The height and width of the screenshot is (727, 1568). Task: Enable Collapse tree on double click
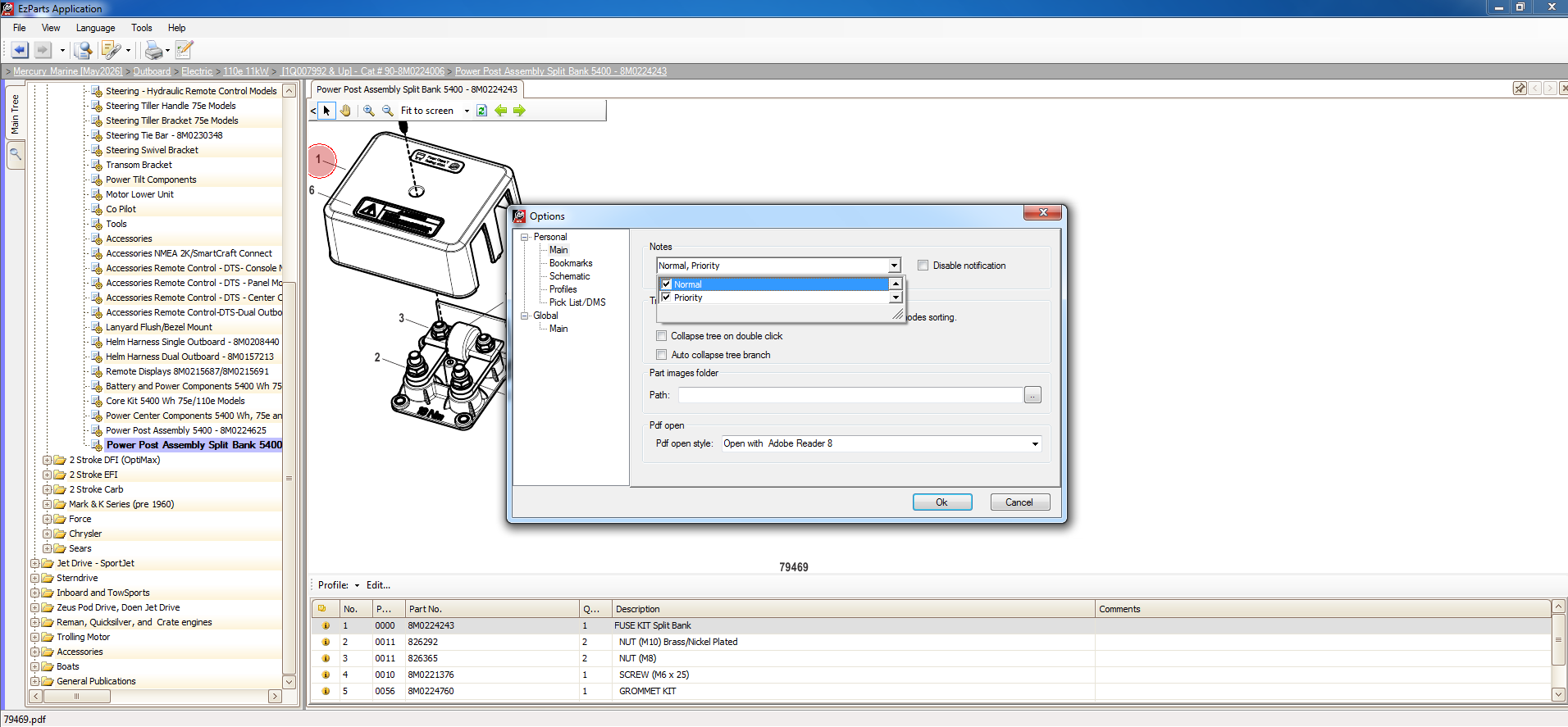point(662,336)
